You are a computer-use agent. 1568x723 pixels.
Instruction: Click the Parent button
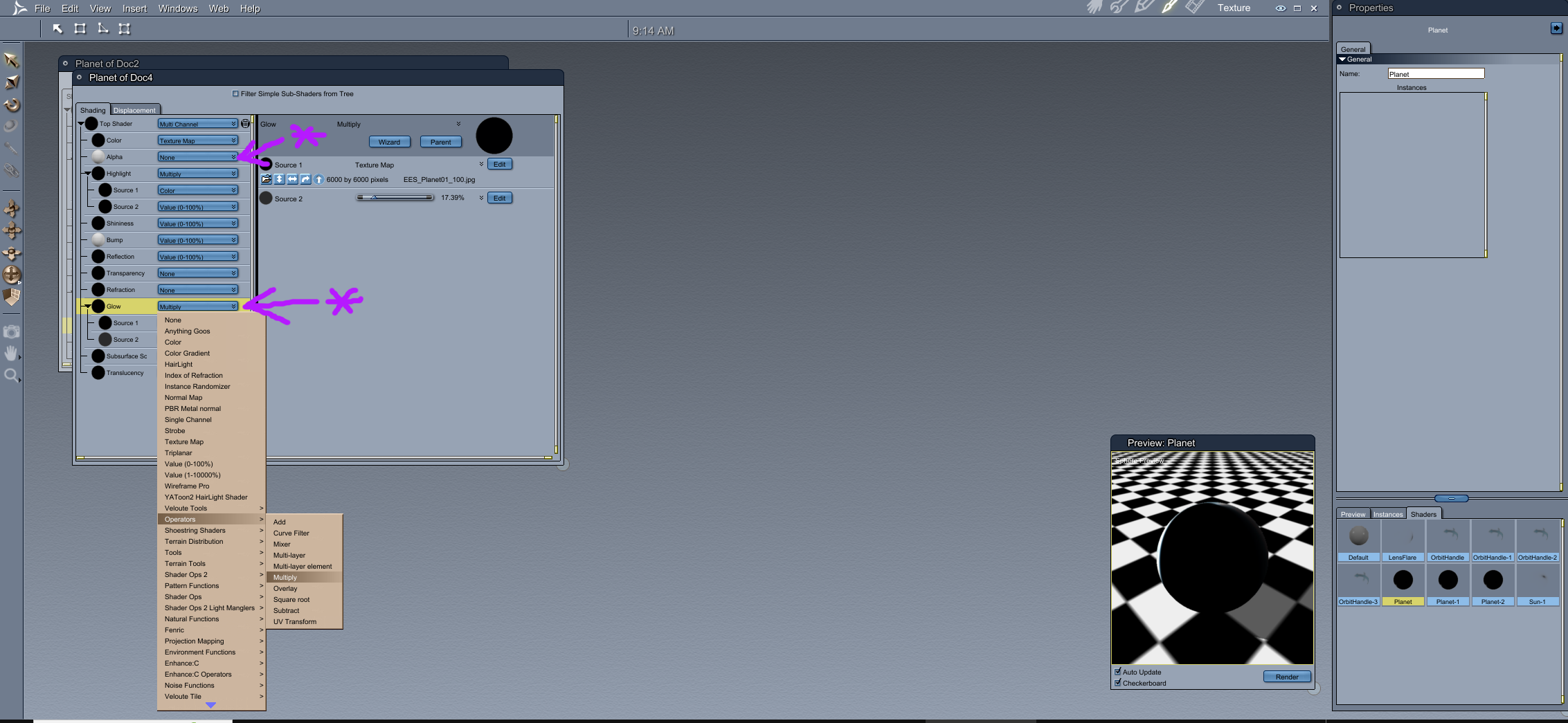(x=440, y=142)
